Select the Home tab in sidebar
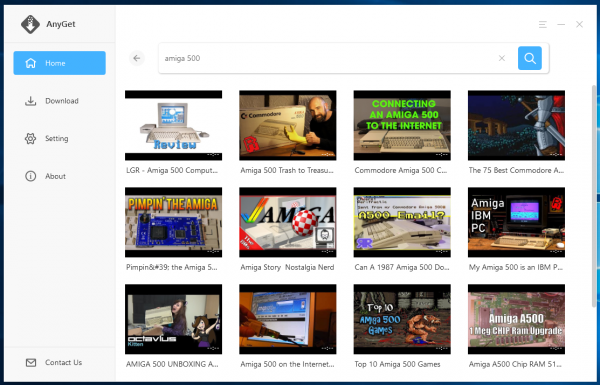 (x=59, y=63)
